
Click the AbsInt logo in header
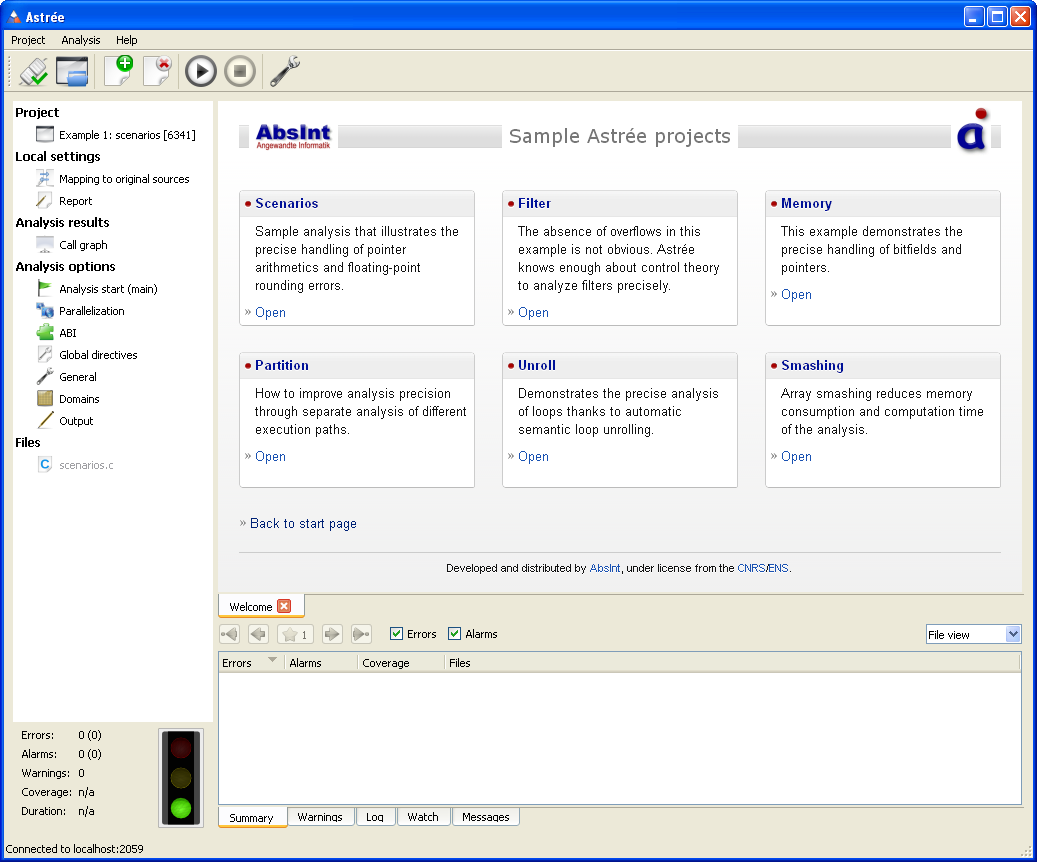pos(293,136)
